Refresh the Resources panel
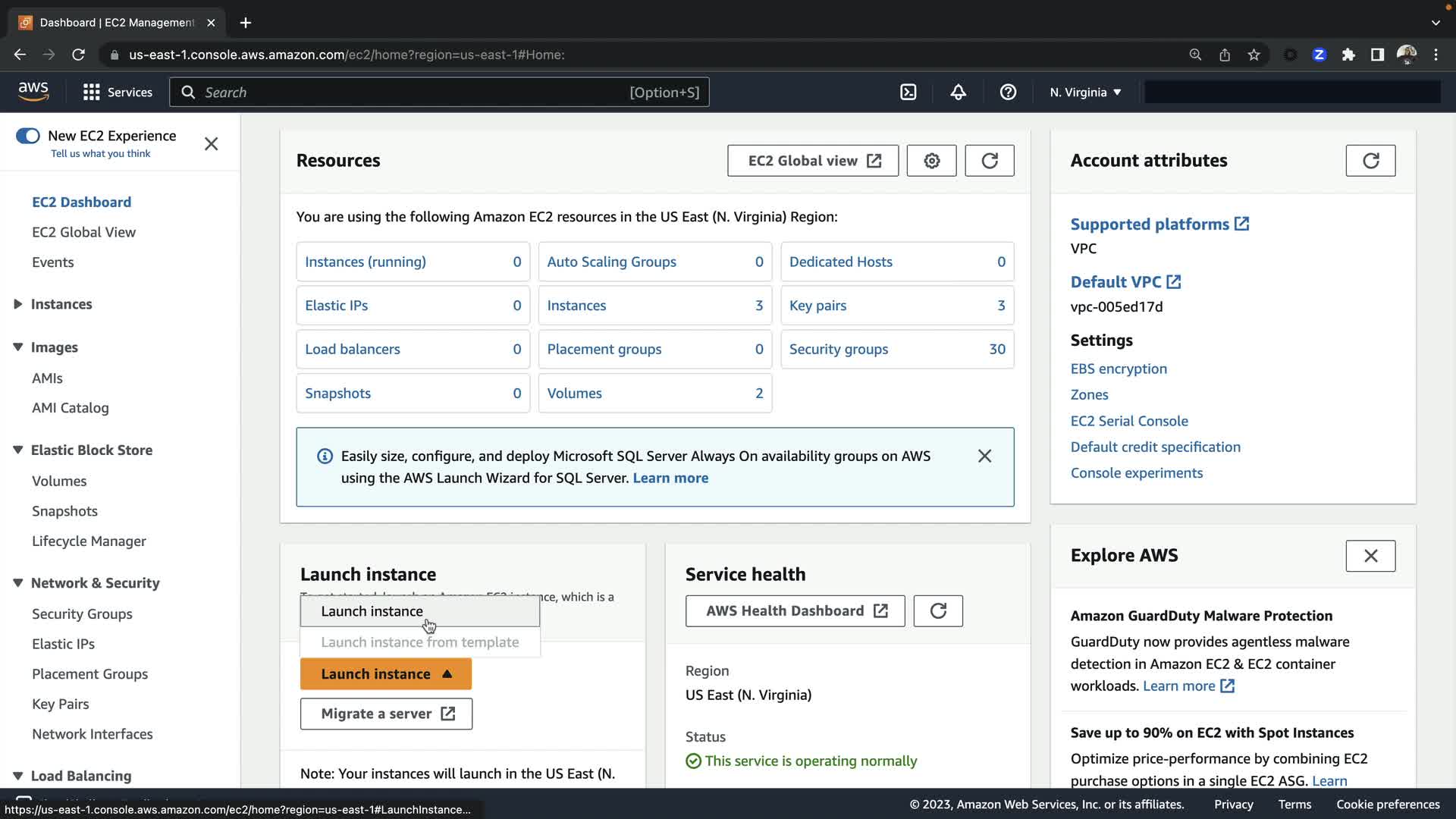 pyautogui.click(x=989, y=161)
